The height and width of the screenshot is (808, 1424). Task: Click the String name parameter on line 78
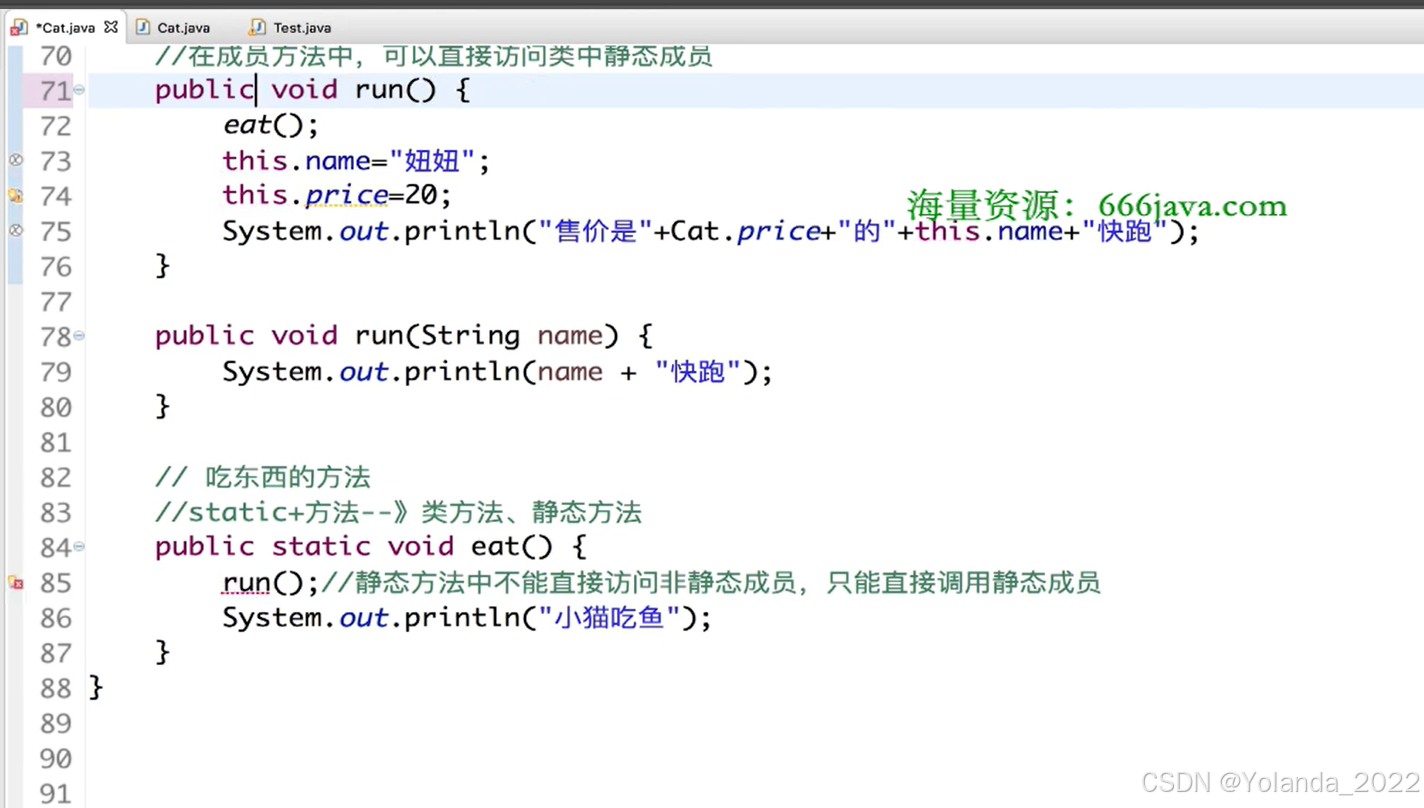(x=512, y=336)
